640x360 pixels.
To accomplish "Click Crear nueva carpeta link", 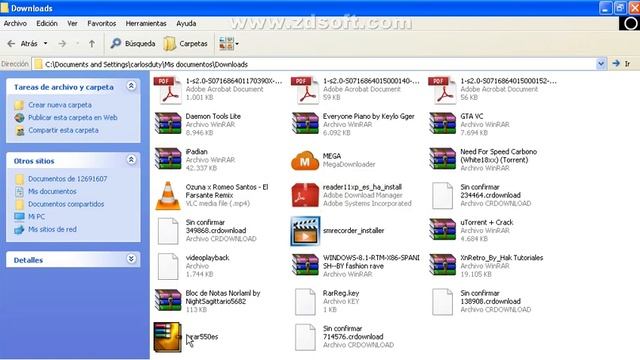I will (60, 105).
